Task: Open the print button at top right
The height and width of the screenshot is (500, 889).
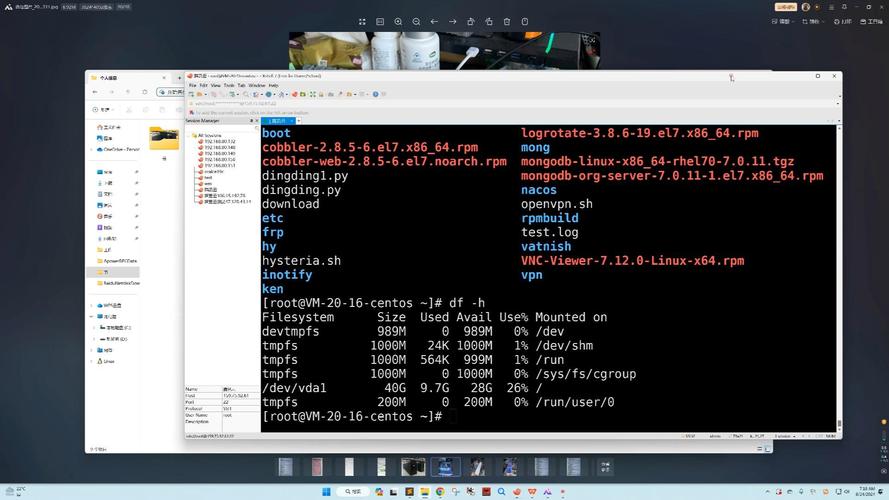Action: pyautogui.click(x=843, y=21)
